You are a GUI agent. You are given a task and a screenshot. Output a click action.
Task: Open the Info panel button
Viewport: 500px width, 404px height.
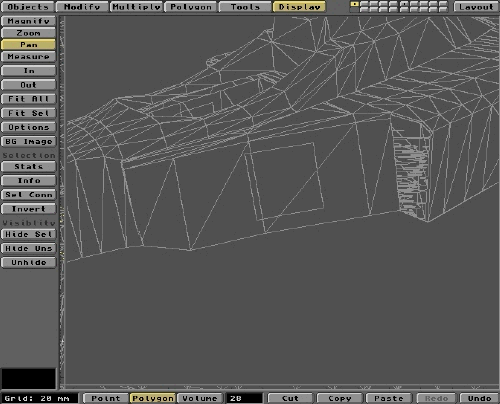(x=29, y=180)
